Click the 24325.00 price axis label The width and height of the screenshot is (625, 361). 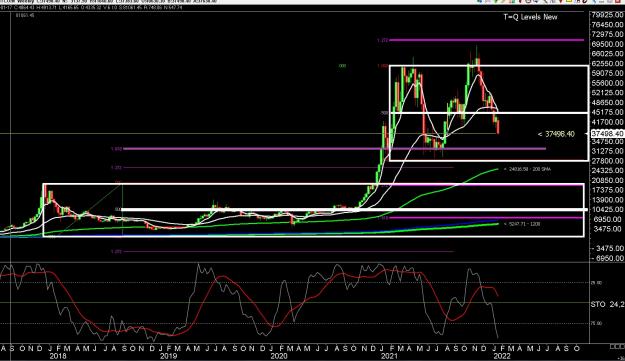607,171
